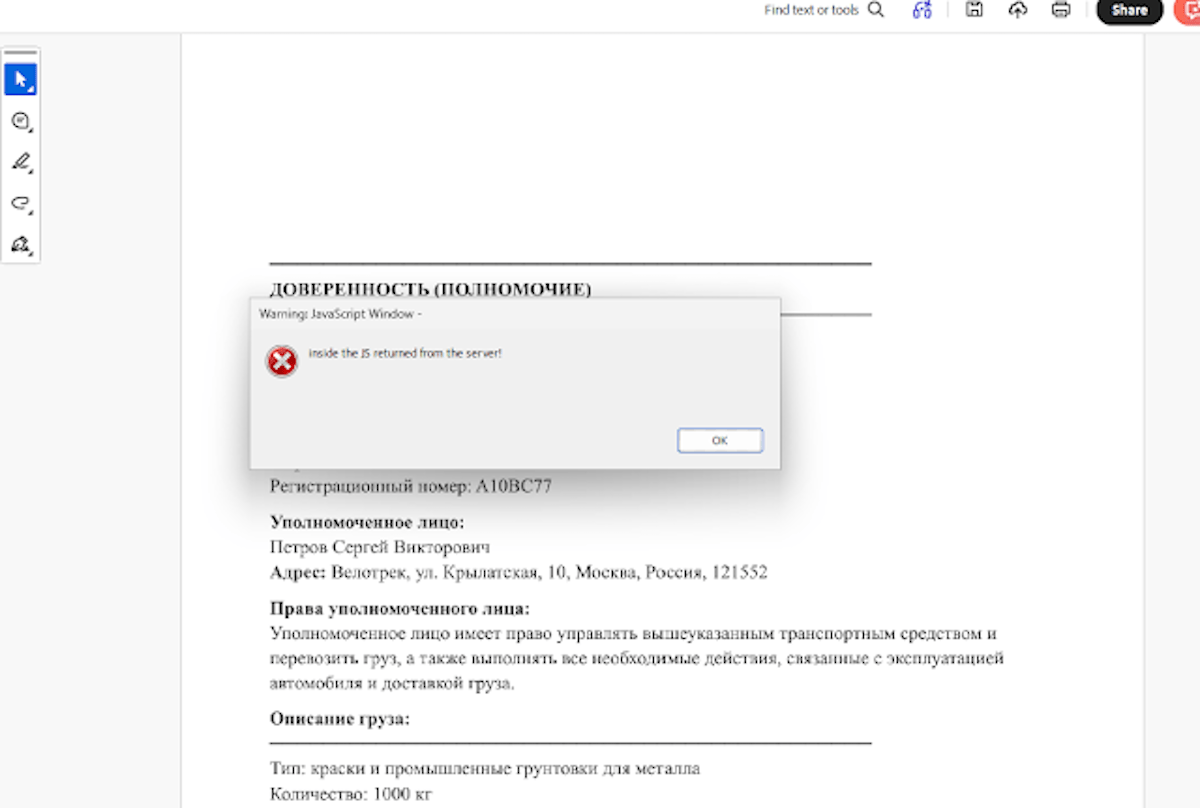Click the magnifier search icon
This screenshot has height=808, width=1200.
876,10
